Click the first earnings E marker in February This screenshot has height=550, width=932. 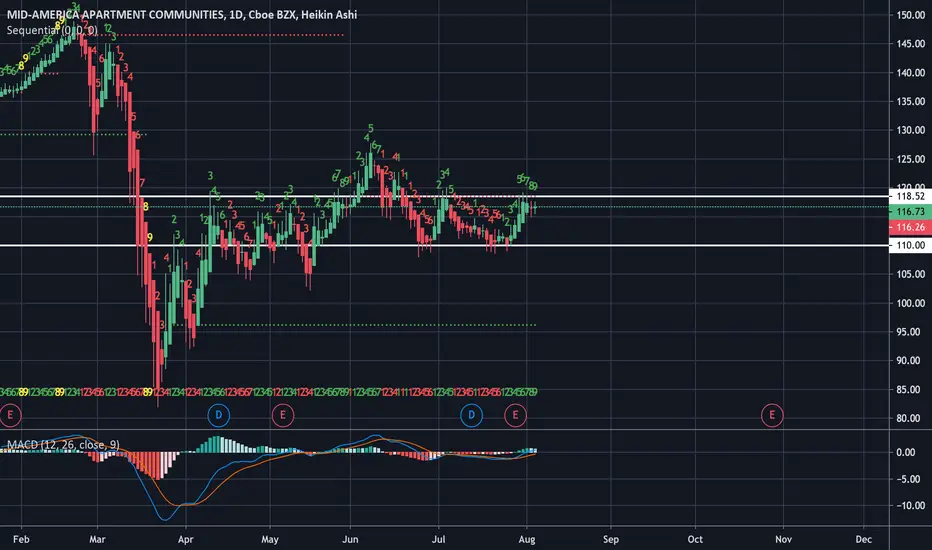point(10,415)
